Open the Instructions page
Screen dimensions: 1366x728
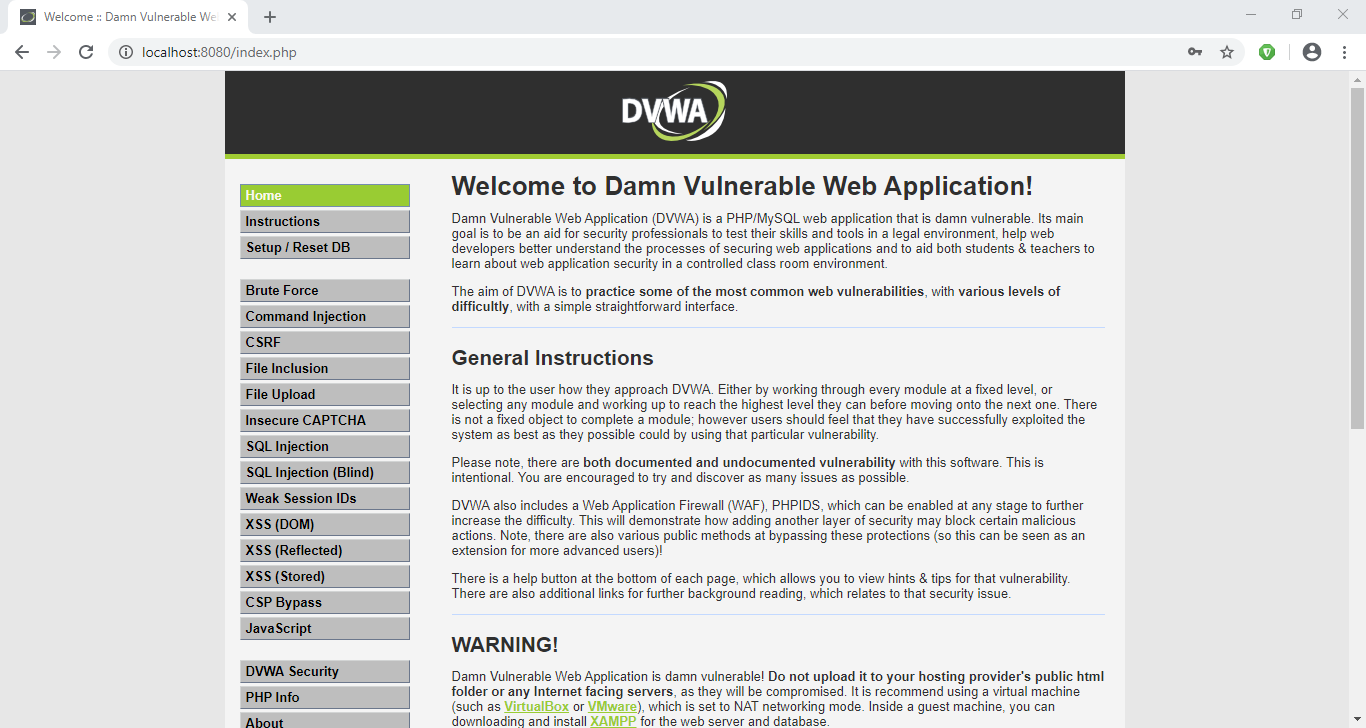pos(325,222)
